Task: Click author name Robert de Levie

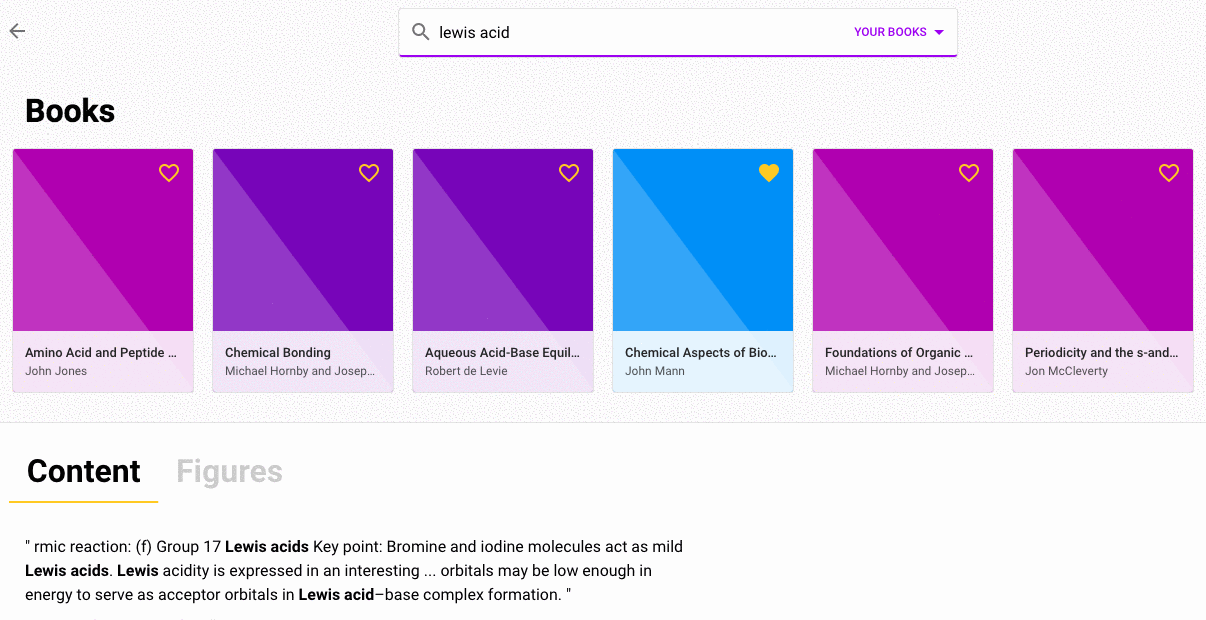Action: [466, 371]
